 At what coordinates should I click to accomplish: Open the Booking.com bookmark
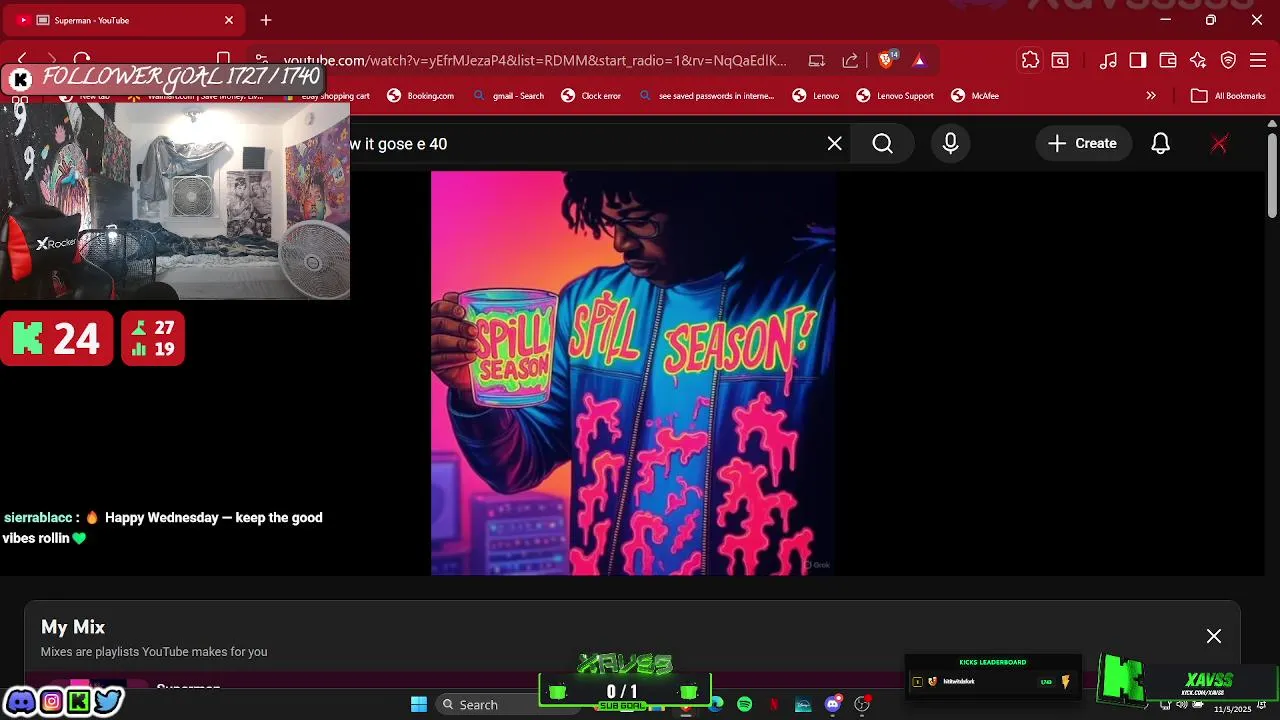421,96
